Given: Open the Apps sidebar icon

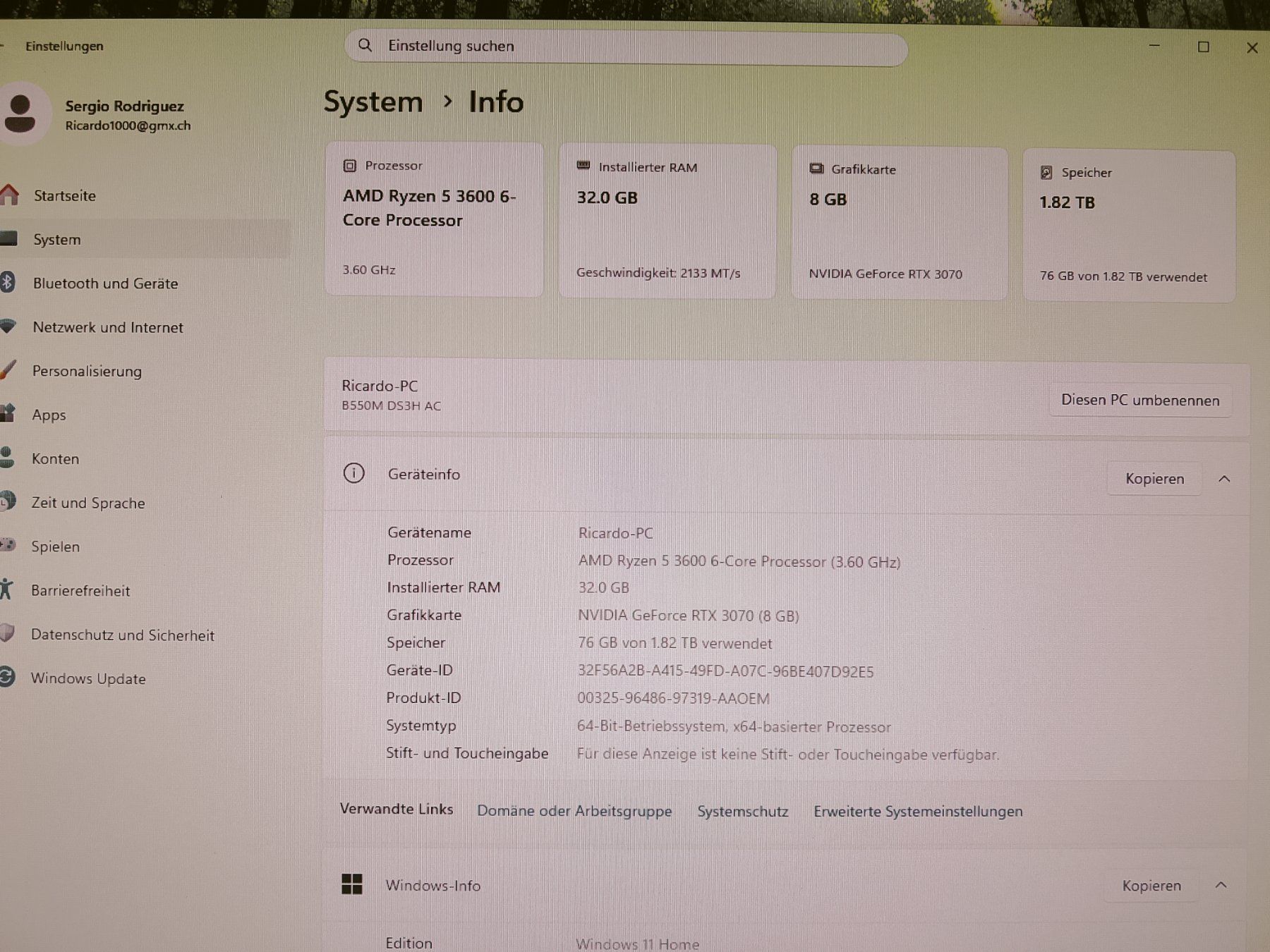Looking at the screenshot, I should tap(8, 413).
